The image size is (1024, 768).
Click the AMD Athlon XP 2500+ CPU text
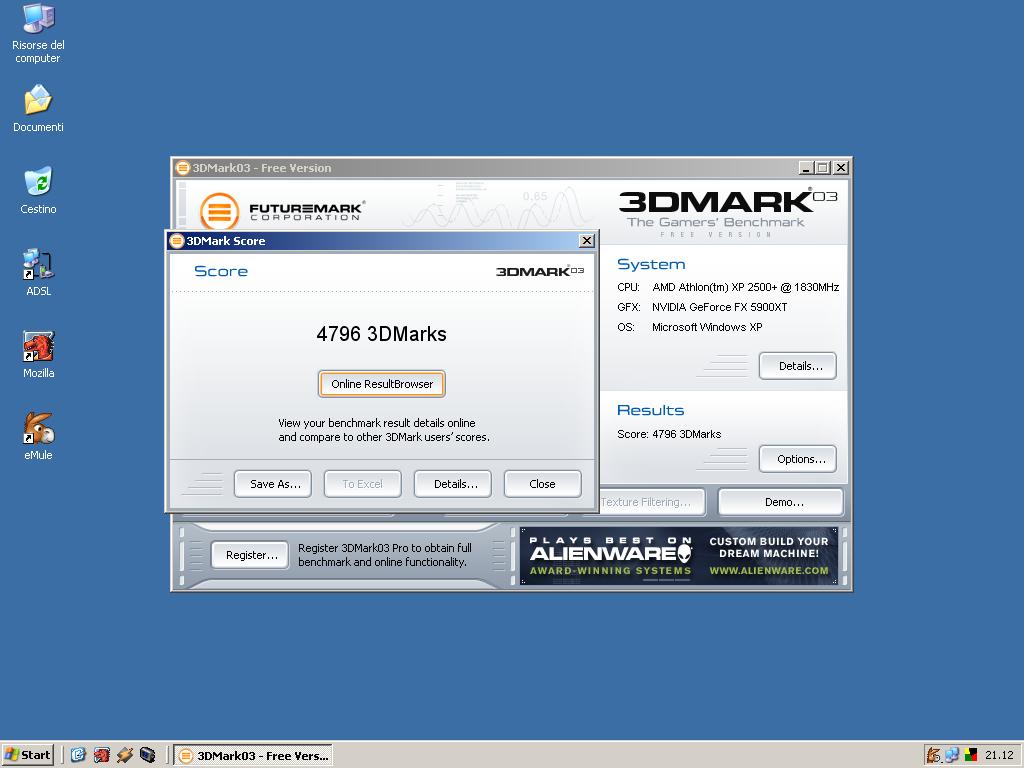745,287
